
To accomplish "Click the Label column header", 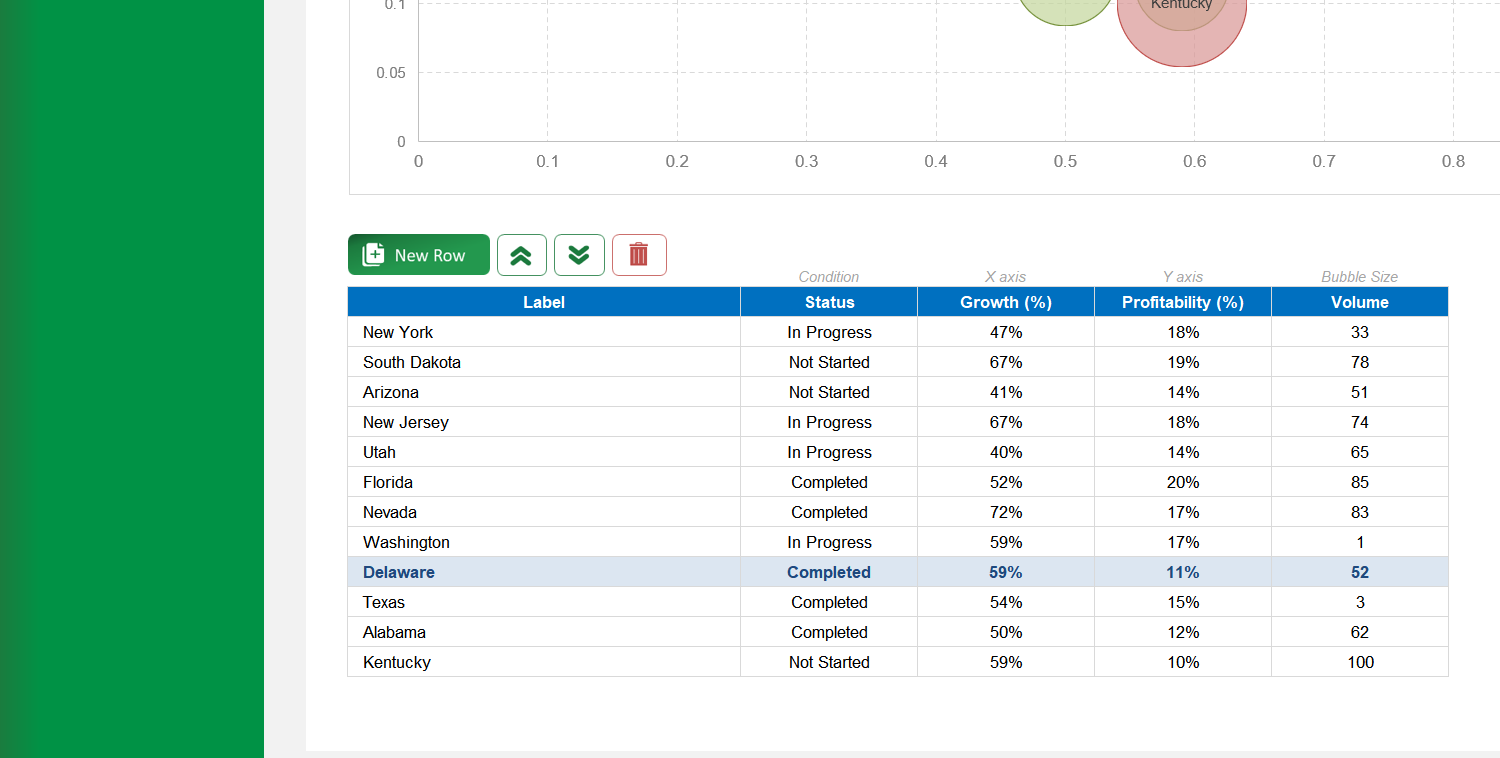I will pos(544,301).
